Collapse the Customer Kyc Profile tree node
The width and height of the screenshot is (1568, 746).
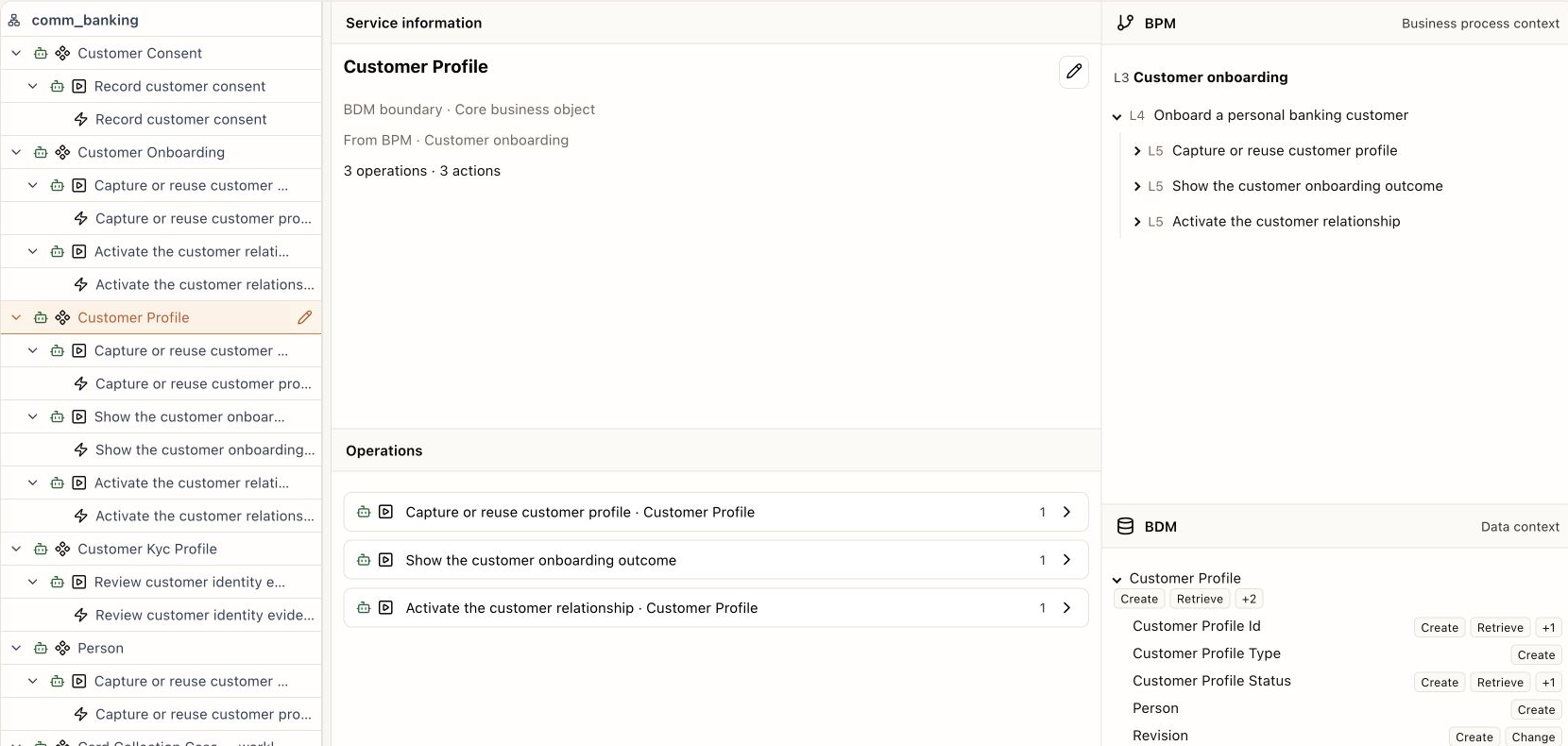(16, 549)
